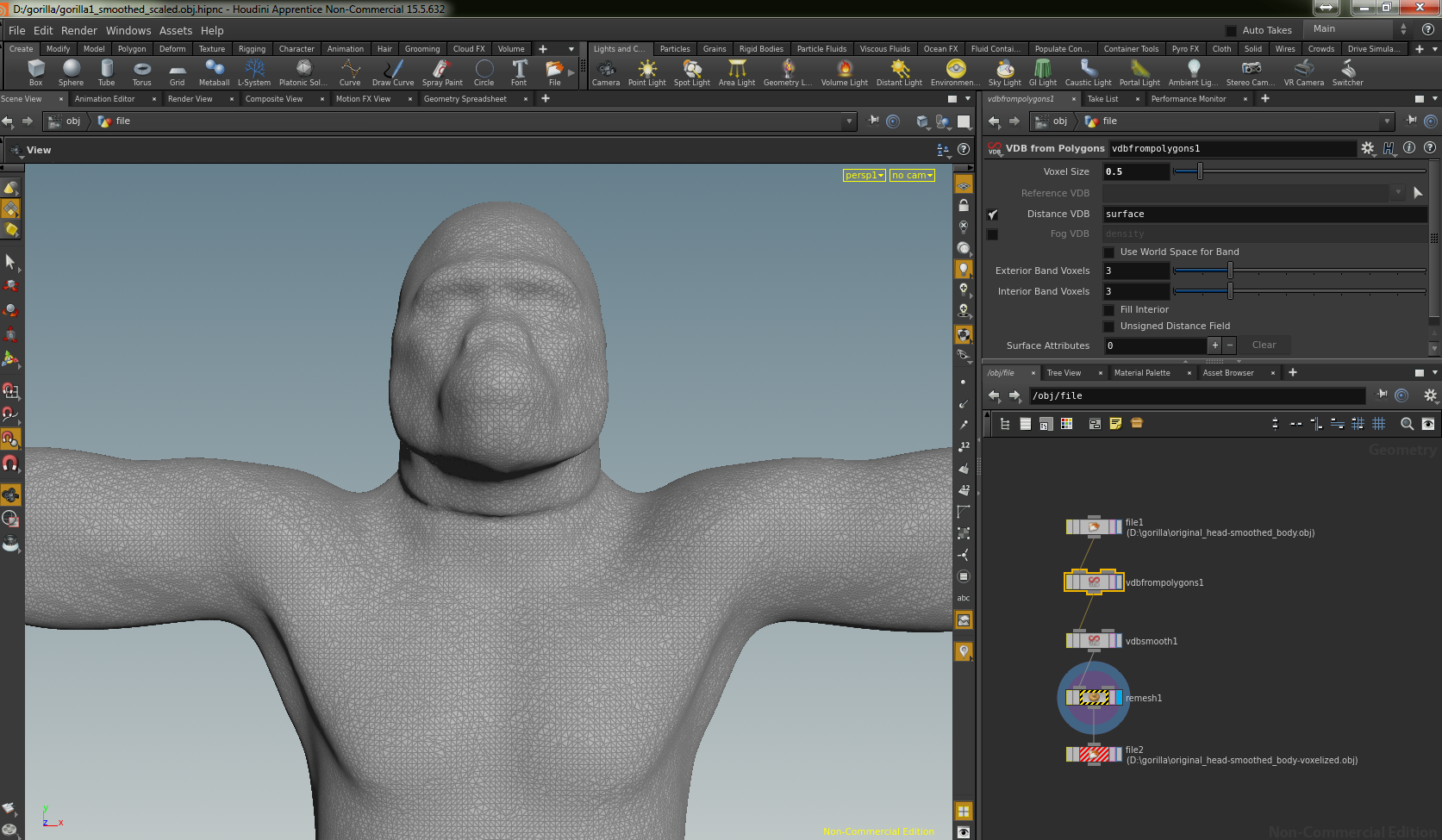Enable the Fog VDB checkbox

point(993,234)
